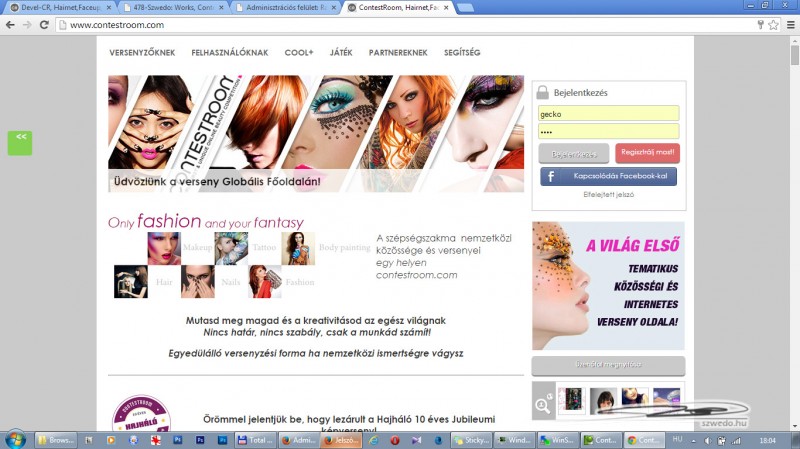Open the Sticky... notes taskbar item
The width and height of the screenshot is (800, 449).
pyautogui.click(x=472, y=440)
